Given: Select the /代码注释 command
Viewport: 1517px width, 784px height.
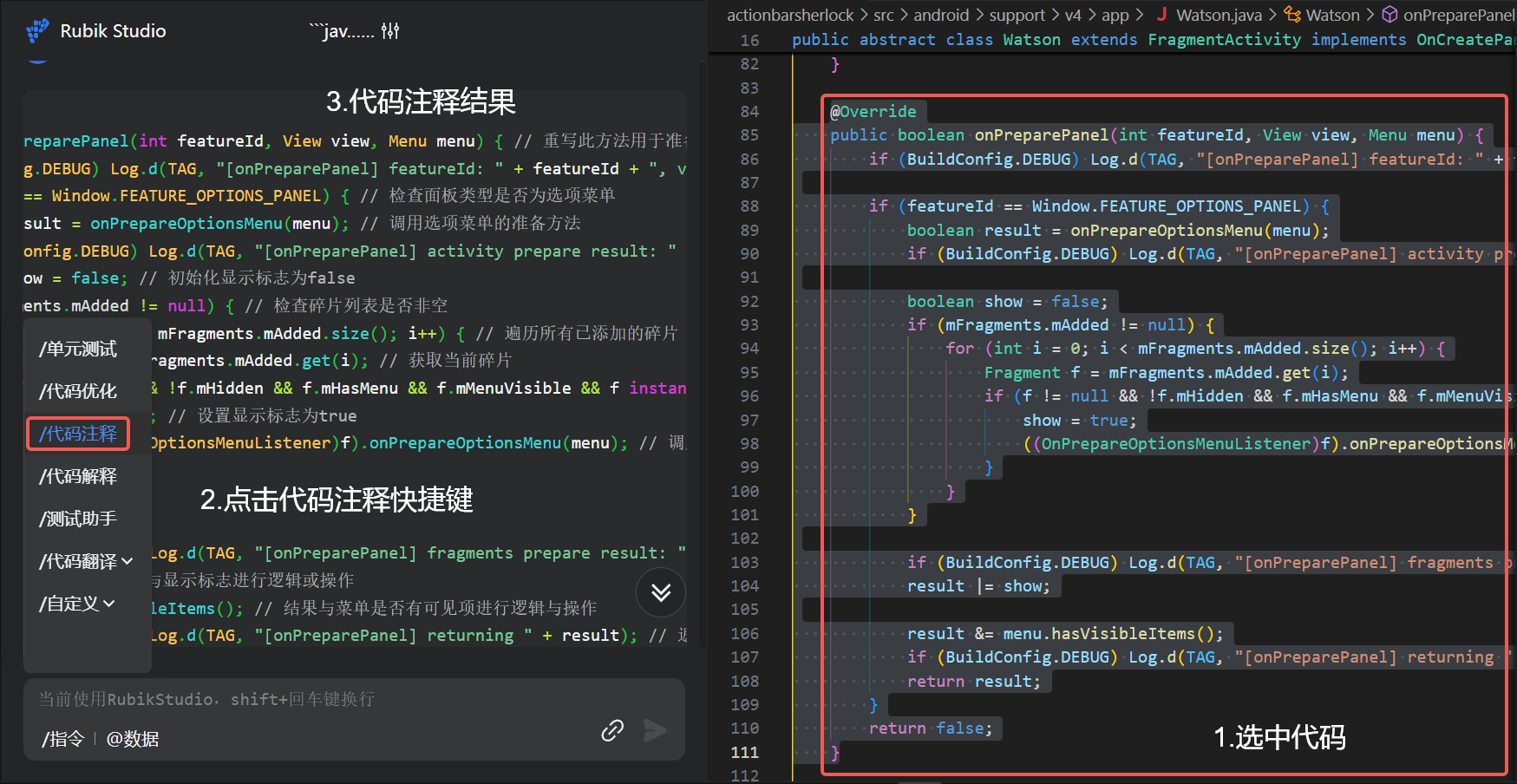Looking at the screenshot, I should point(78,434).
